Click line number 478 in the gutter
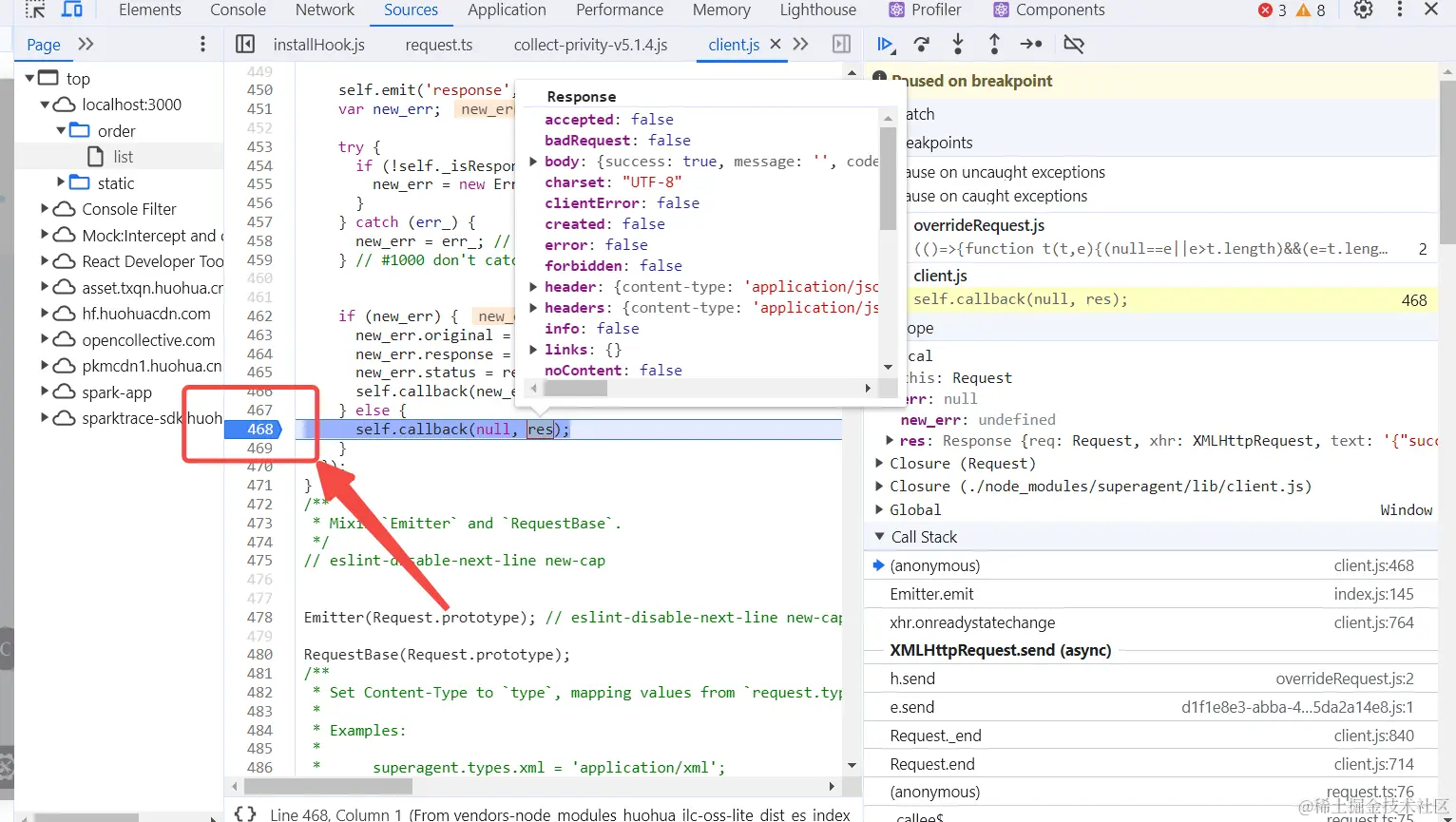 click(x=259, y=617)
